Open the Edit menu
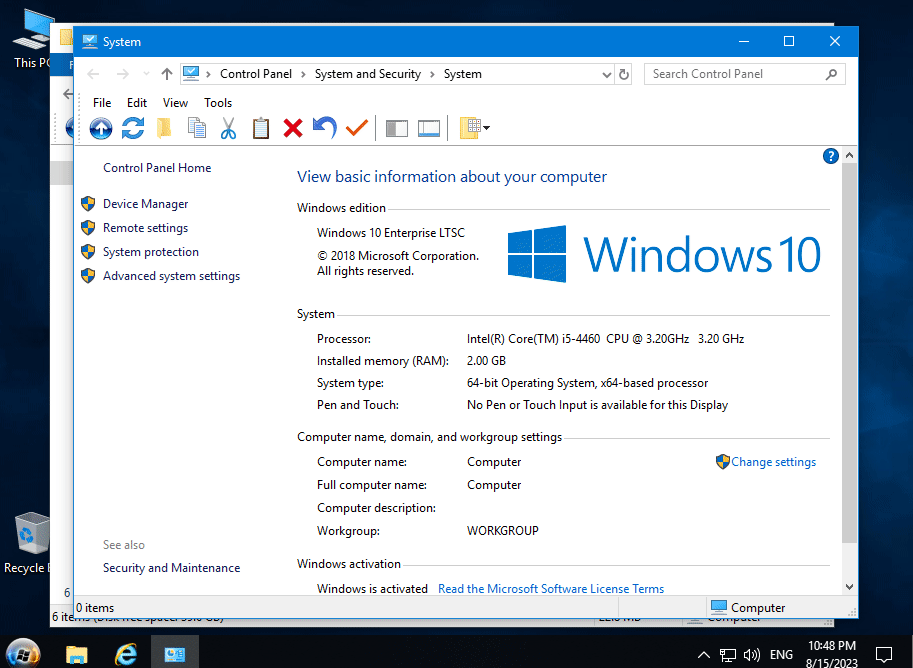The height and width of the screenshot is (668, 913). pyautogui.click(x=137, y=103)
